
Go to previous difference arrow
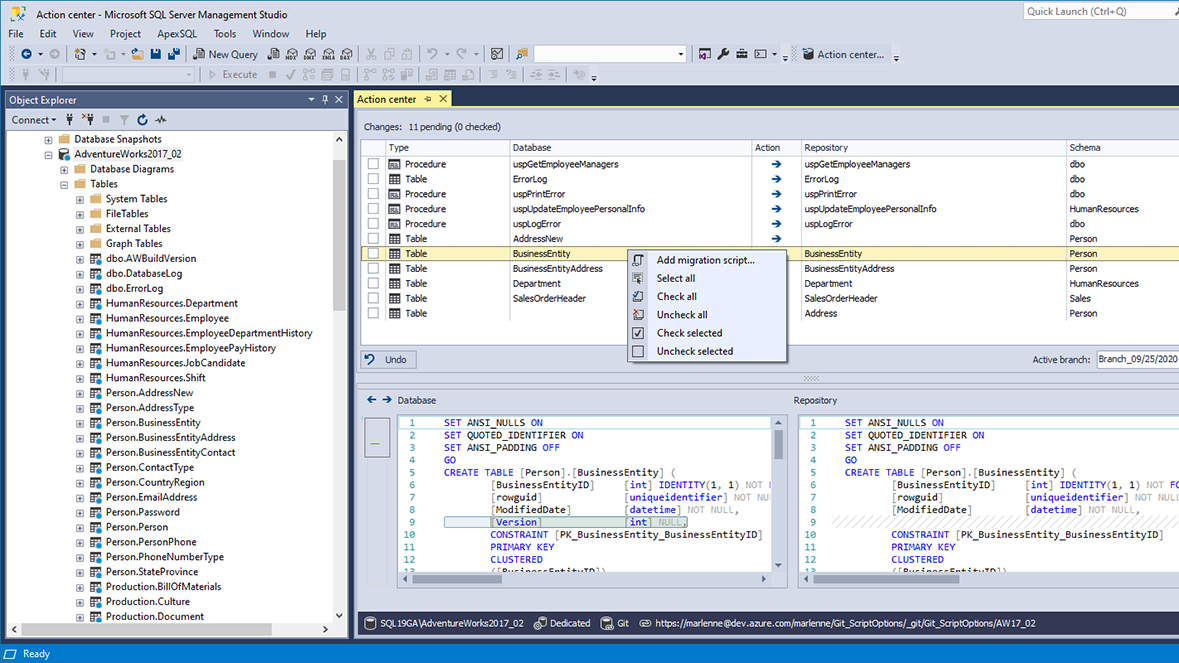point(371,400)
